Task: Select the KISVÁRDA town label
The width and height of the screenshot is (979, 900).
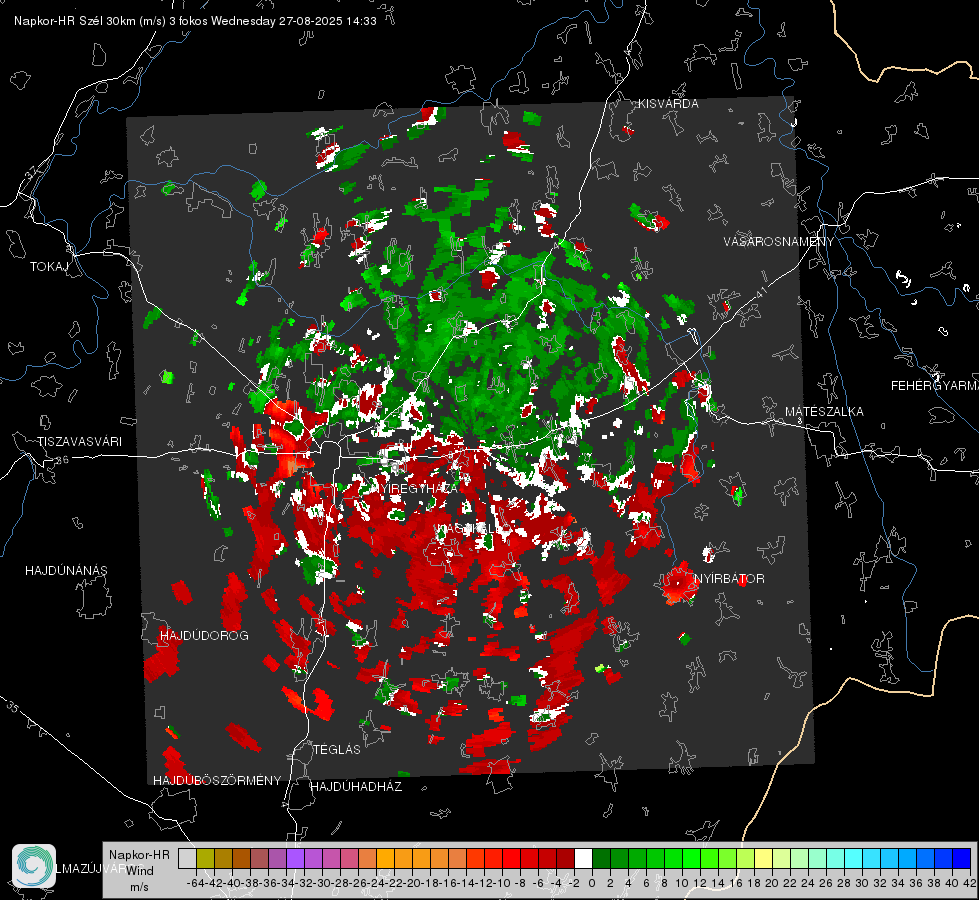Action: (668, 104)
